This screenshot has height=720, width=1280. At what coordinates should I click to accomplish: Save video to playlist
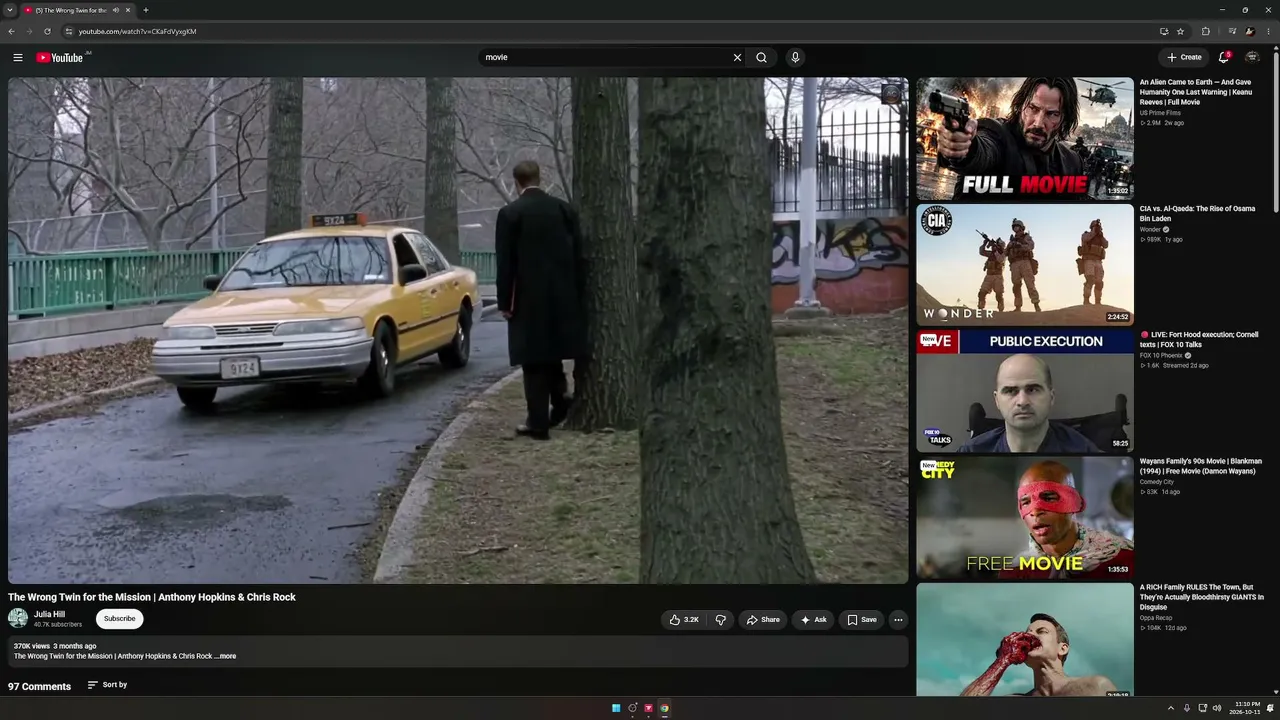(x=861, y=619)
